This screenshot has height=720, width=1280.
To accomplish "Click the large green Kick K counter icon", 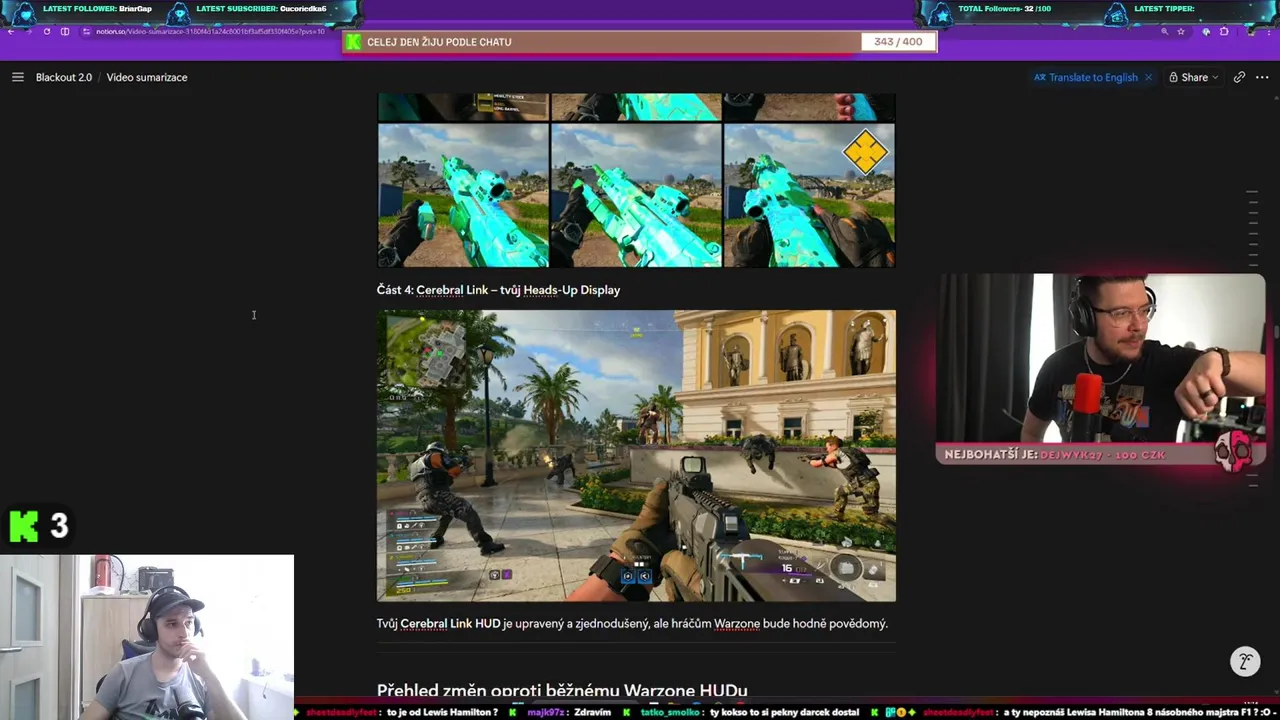I will (24, 526).
